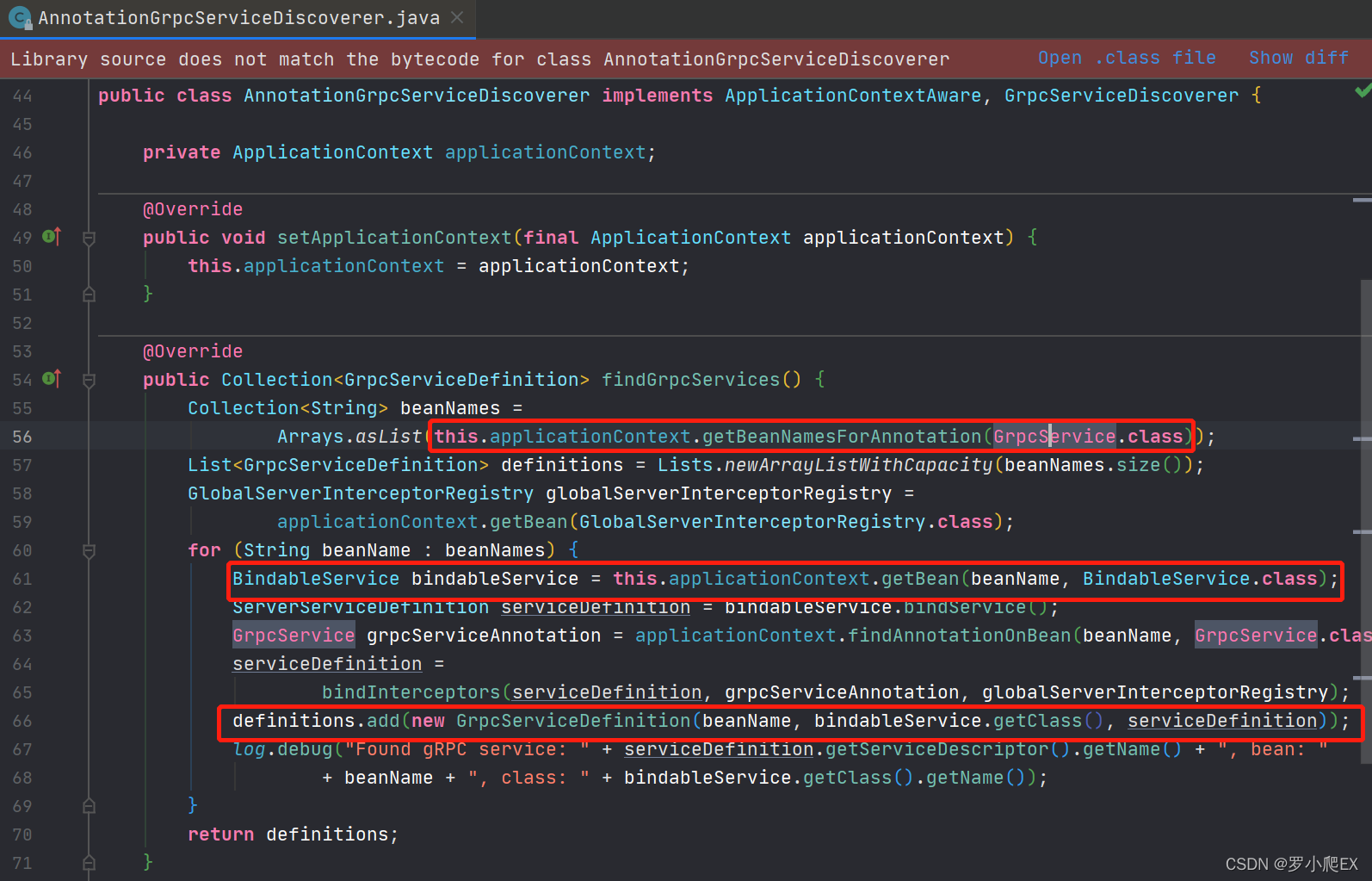Collapse the findGrpcServices method fold at line 54
The image size is (1372, 881).
(x=89, y=380)
